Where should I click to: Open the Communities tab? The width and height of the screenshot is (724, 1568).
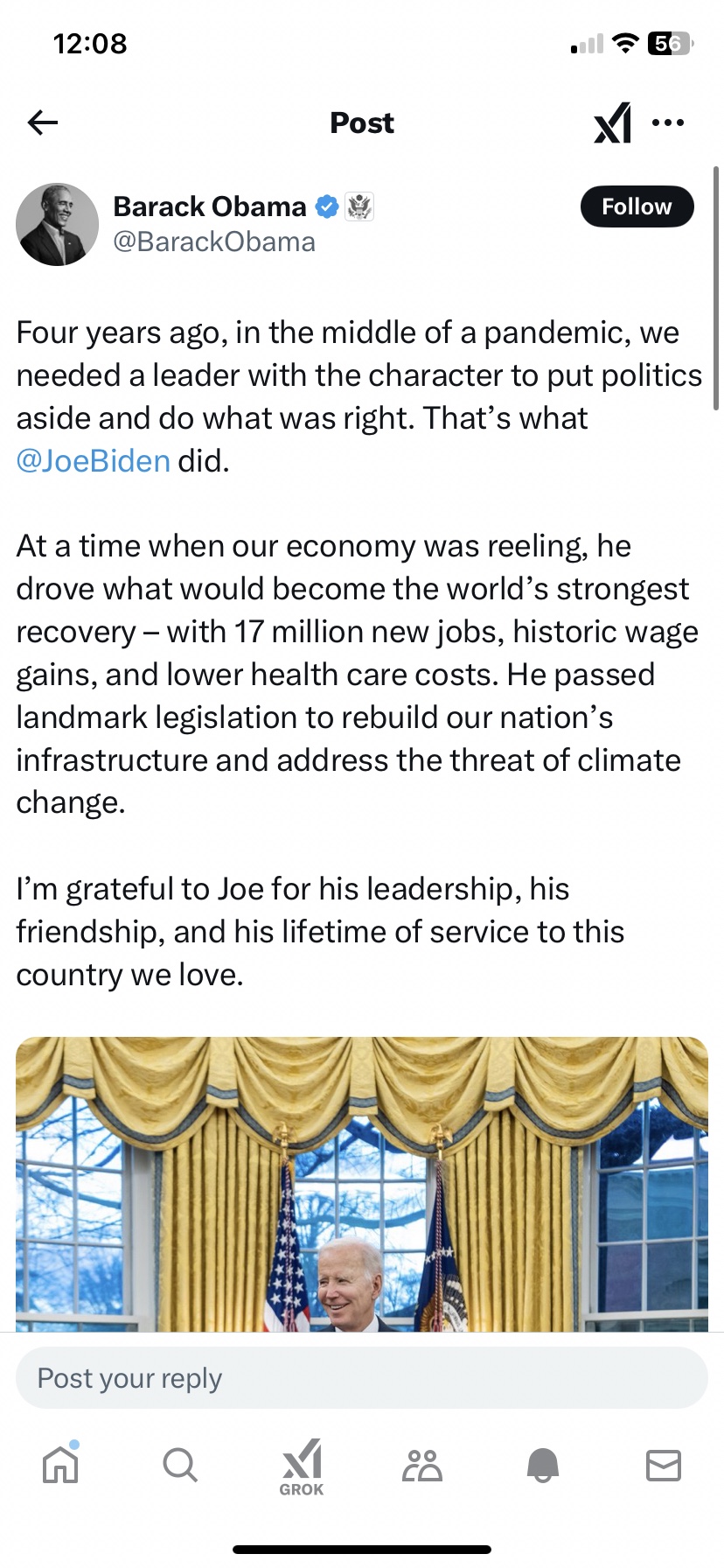(422, 1464)
